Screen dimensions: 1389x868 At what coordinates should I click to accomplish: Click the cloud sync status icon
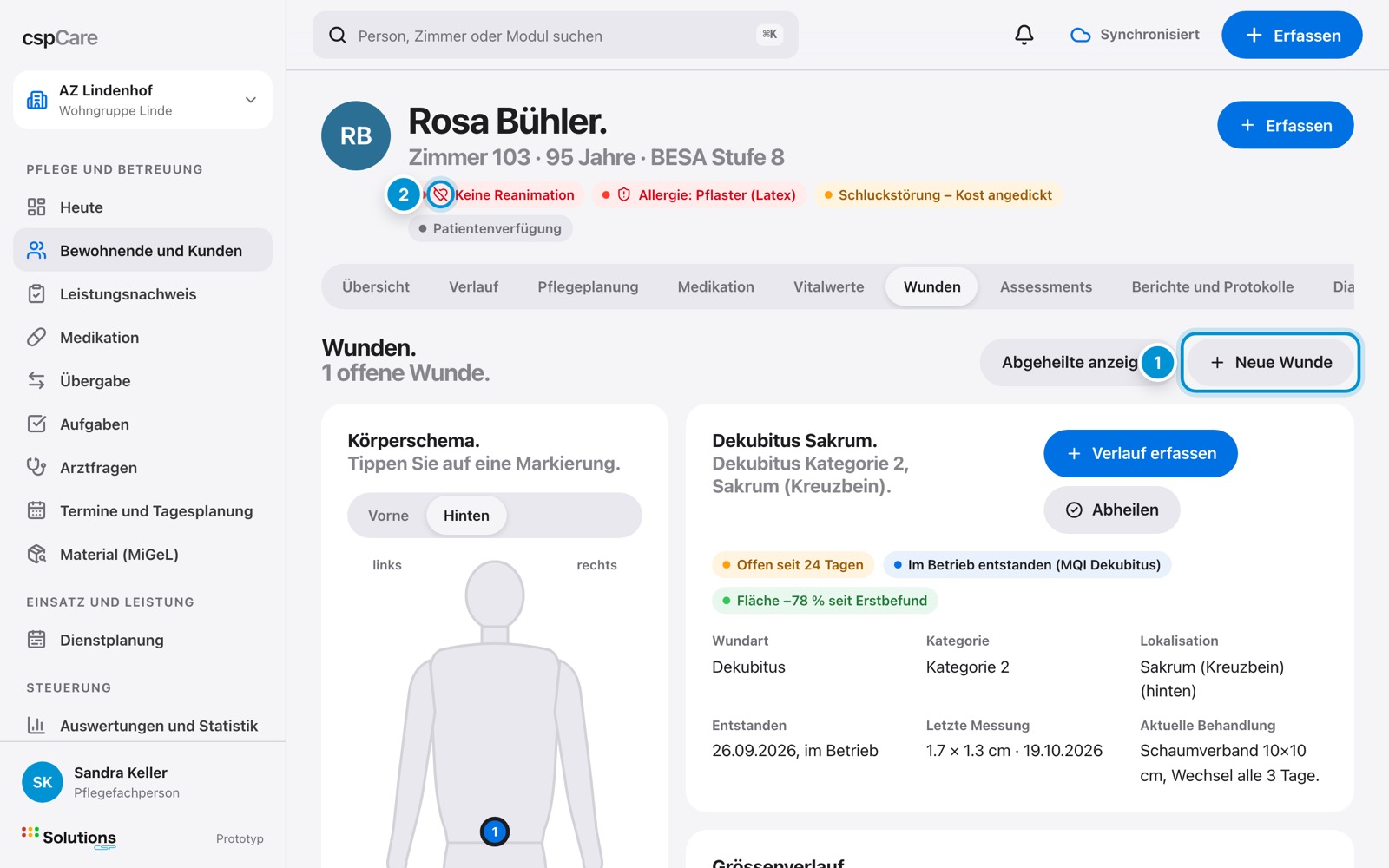[1080, 35]
